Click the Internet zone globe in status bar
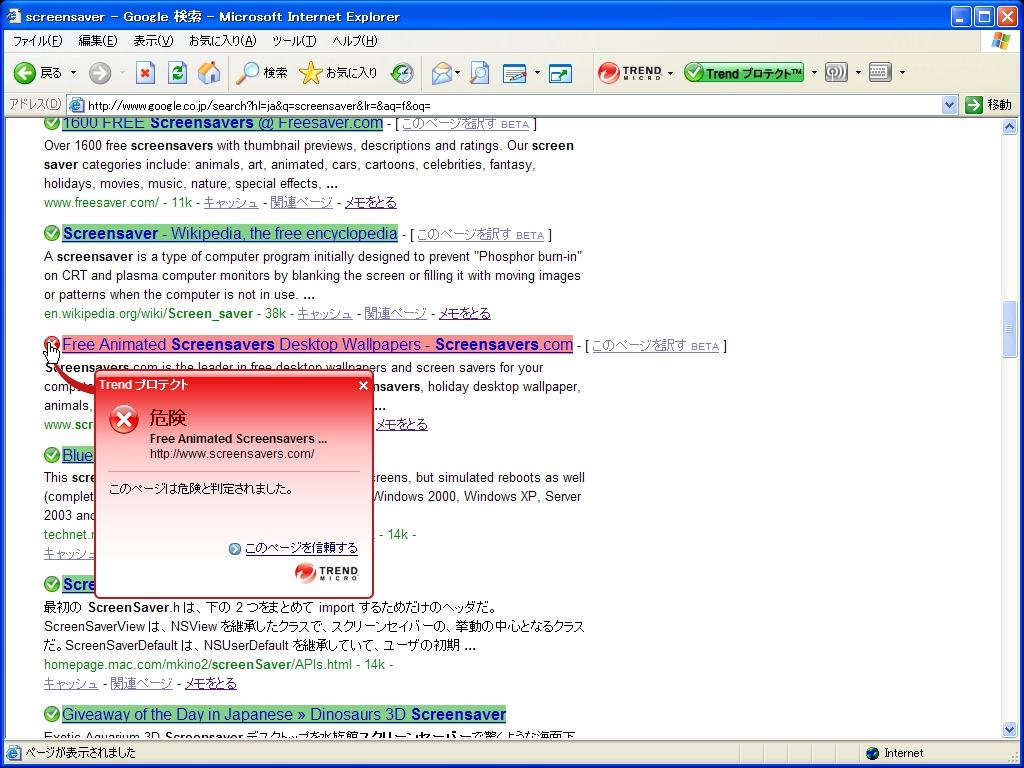The width and height of the screenshot is (1024, 768). tap(872, 753)
